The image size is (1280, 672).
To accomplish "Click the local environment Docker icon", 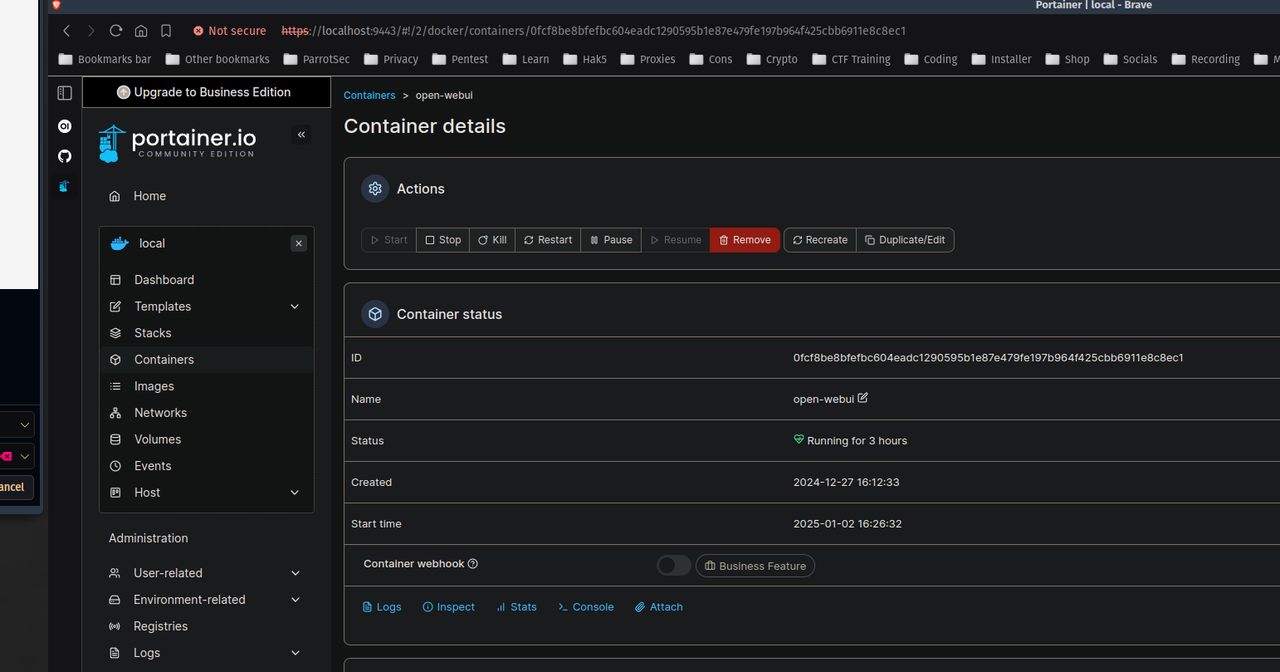I will click(119, 243).
